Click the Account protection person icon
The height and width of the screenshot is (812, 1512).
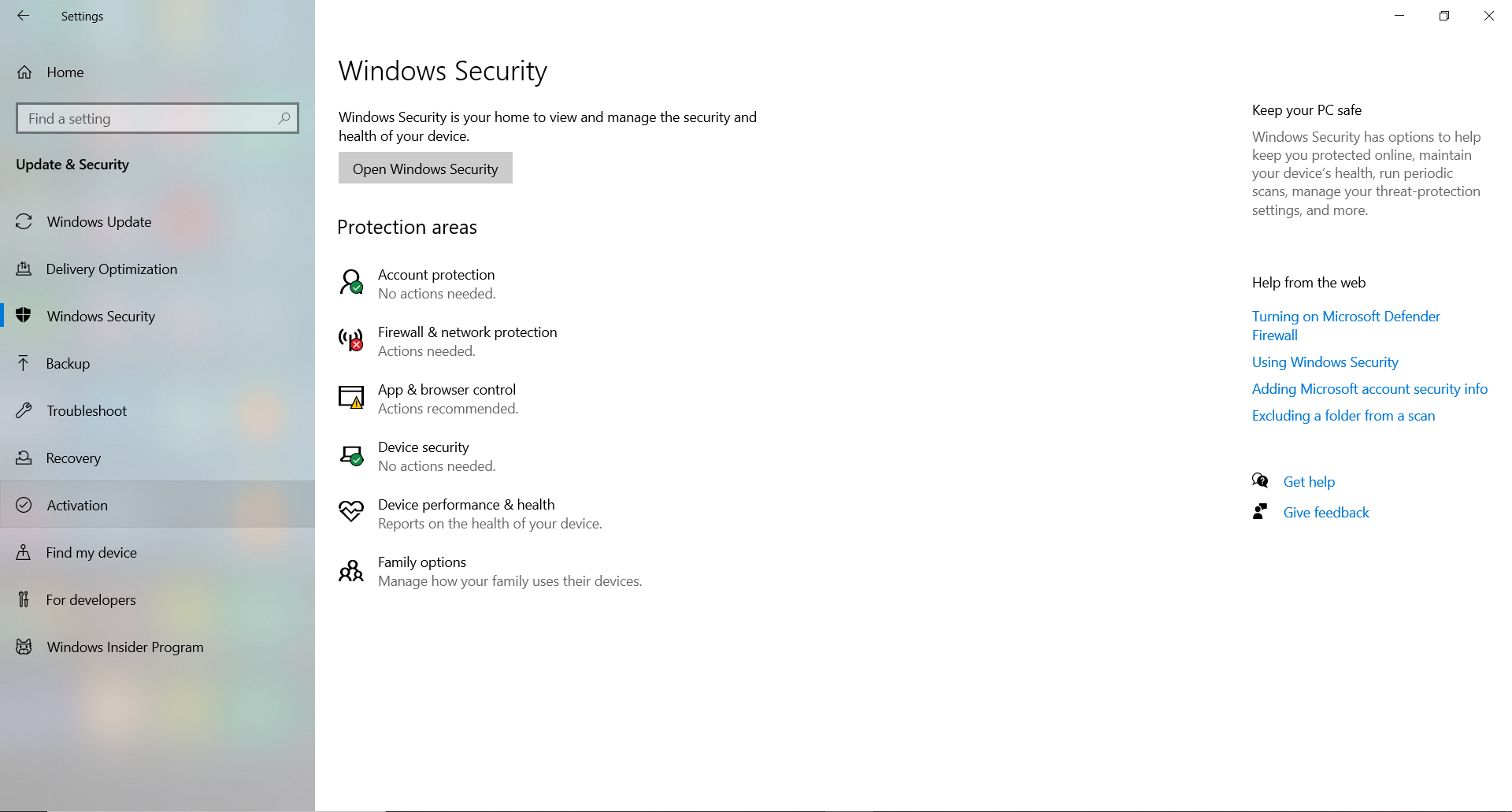[351, 282]
